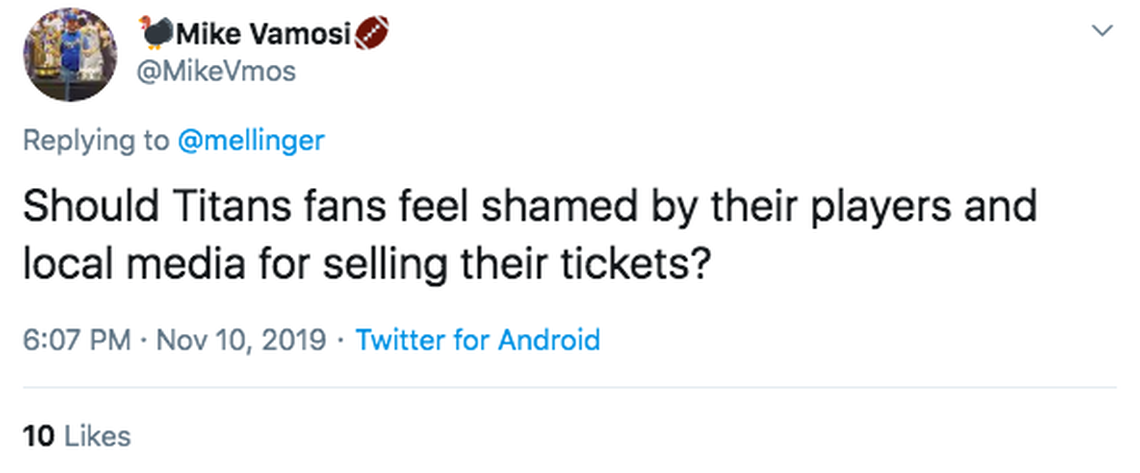Click the tweet's first text line

[530, 207]
